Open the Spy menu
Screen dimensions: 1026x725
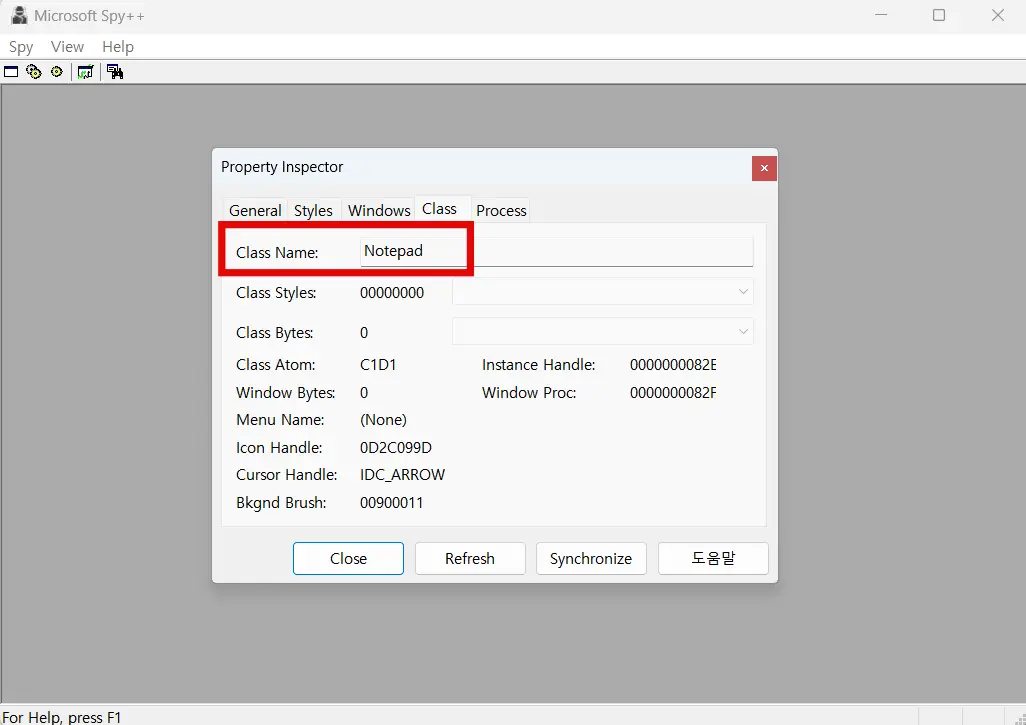tap(21, 47)
